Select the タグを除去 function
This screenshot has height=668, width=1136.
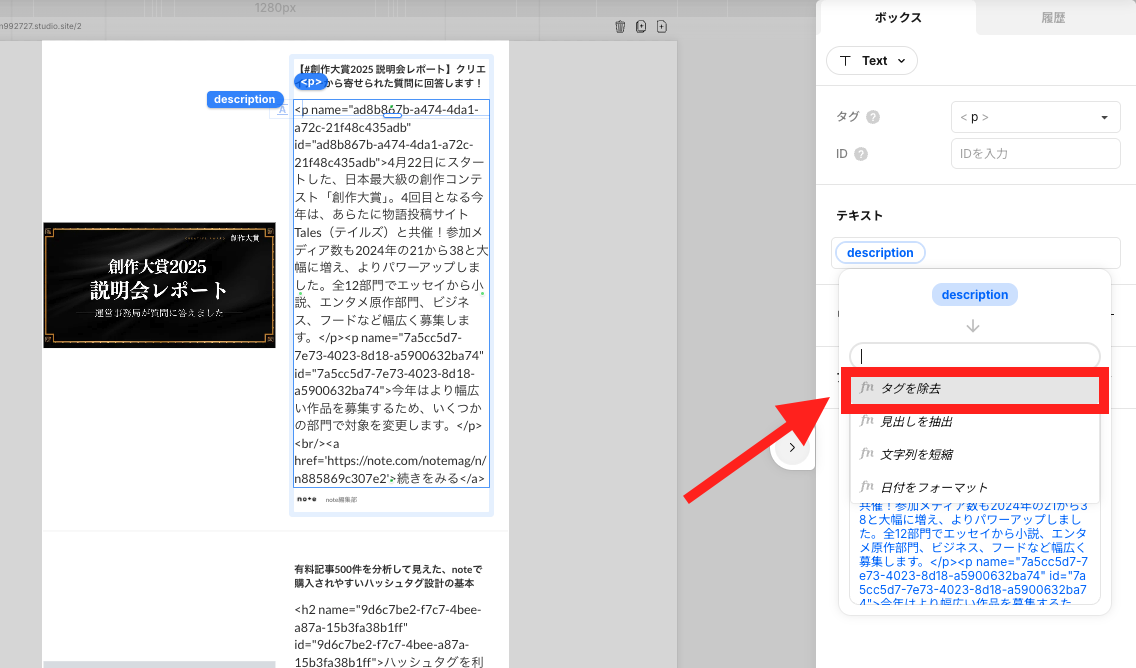pyautogui.click(x=974, y=388)
